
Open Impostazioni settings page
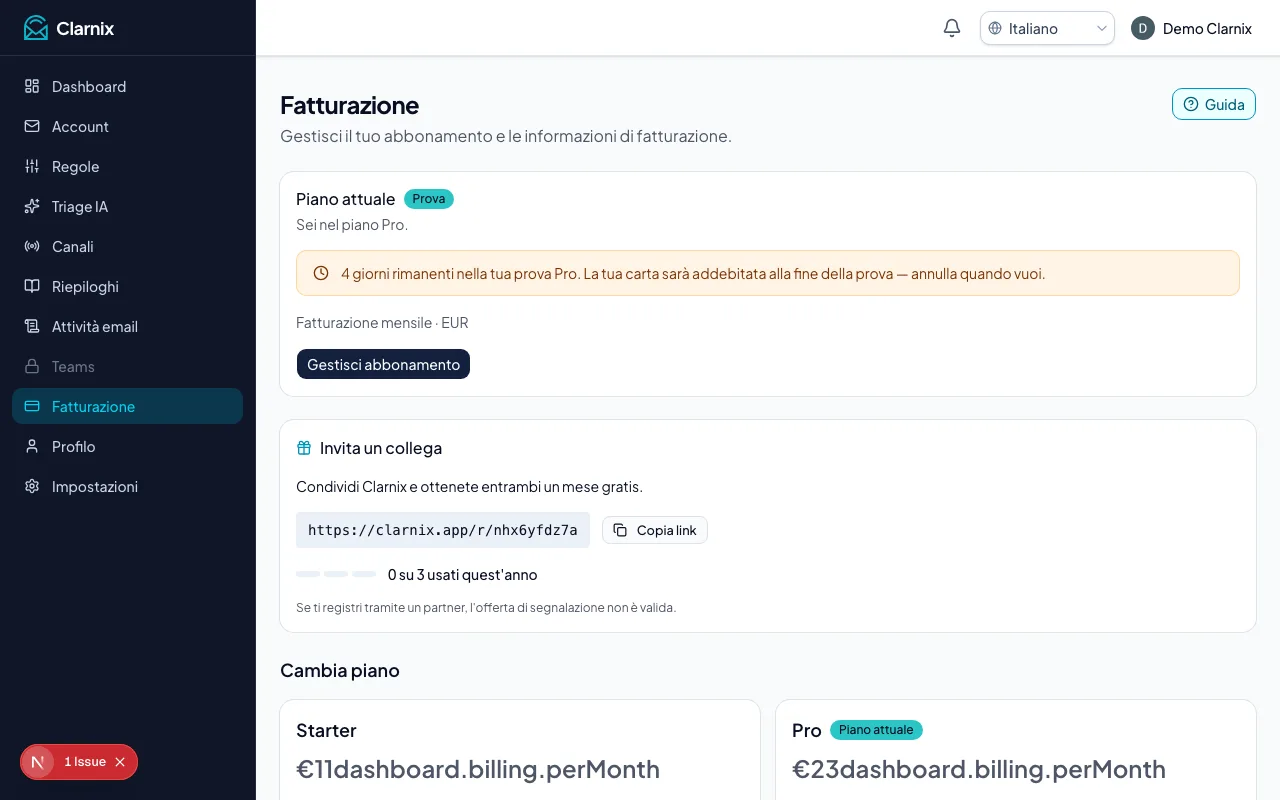tap(127, 486)
